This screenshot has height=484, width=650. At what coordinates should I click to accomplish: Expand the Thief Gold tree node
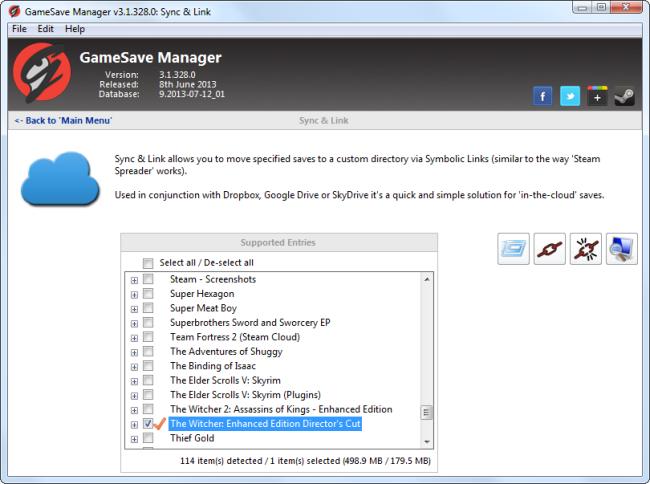click(134, 439)
